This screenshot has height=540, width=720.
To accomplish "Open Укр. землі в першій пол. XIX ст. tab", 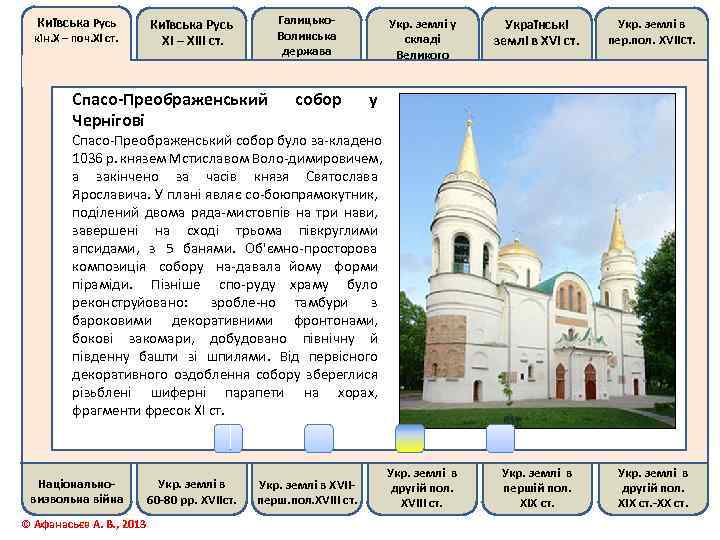I will tap(536, 489).
